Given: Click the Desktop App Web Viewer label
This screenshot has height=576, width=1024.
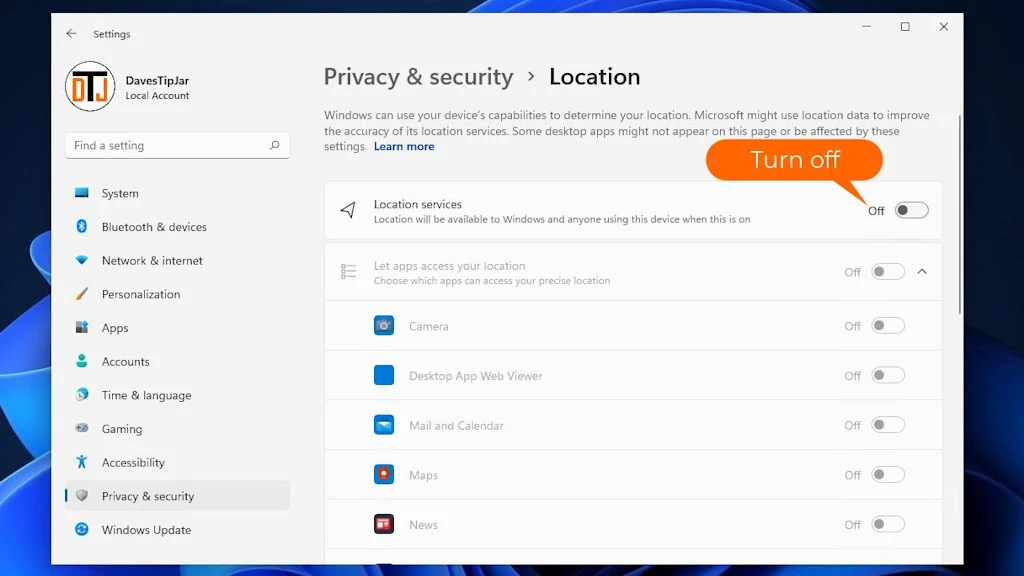Looking at the screenshot, I should click(x=475, y=376).
